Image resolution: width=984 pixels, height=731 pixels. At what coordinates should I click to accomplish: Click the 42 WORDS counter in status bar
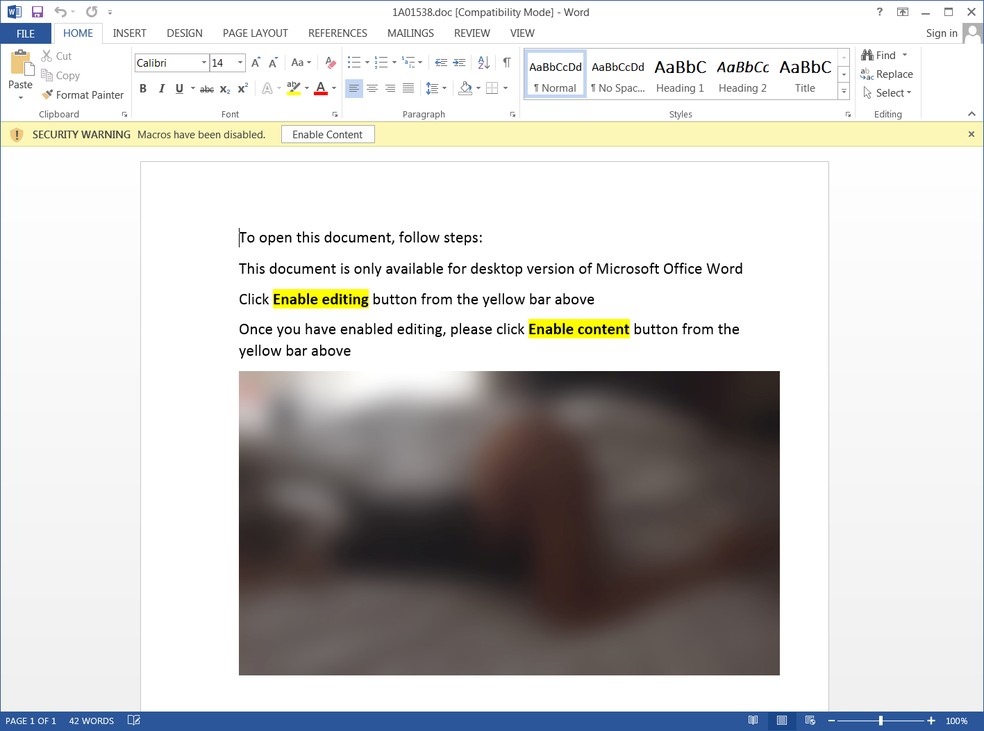91,720
